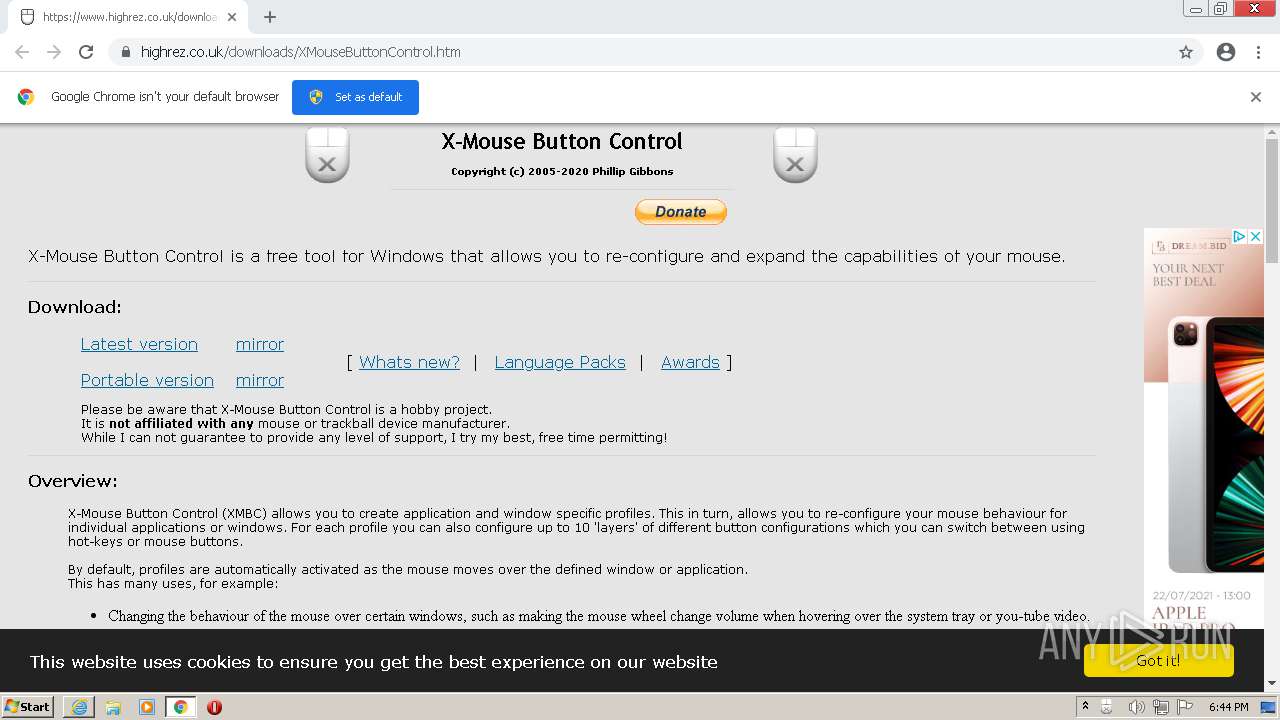1280x720 pixels.
Task: Open a new browser tab
Action: [269, 17]
